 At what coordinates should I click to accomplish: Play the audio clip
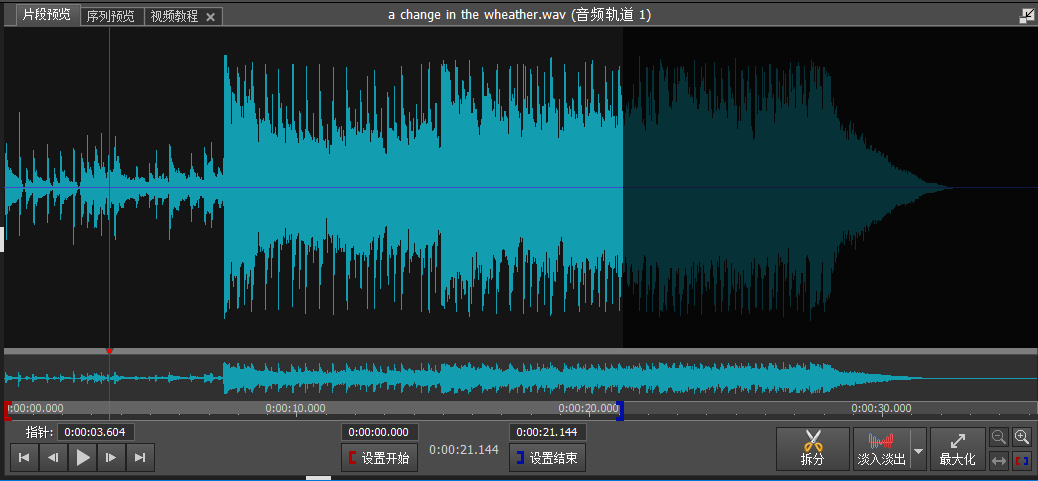pyautogui.click(x=83, y=457)
